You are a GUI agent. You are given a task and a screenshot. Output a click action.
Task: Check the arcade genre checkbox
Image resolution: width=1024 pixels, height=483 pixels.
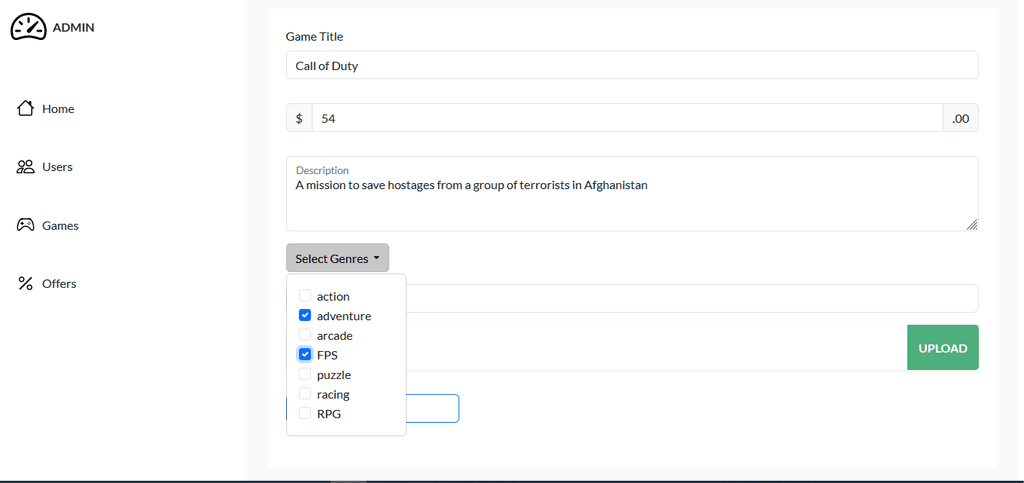pos(305,335)
